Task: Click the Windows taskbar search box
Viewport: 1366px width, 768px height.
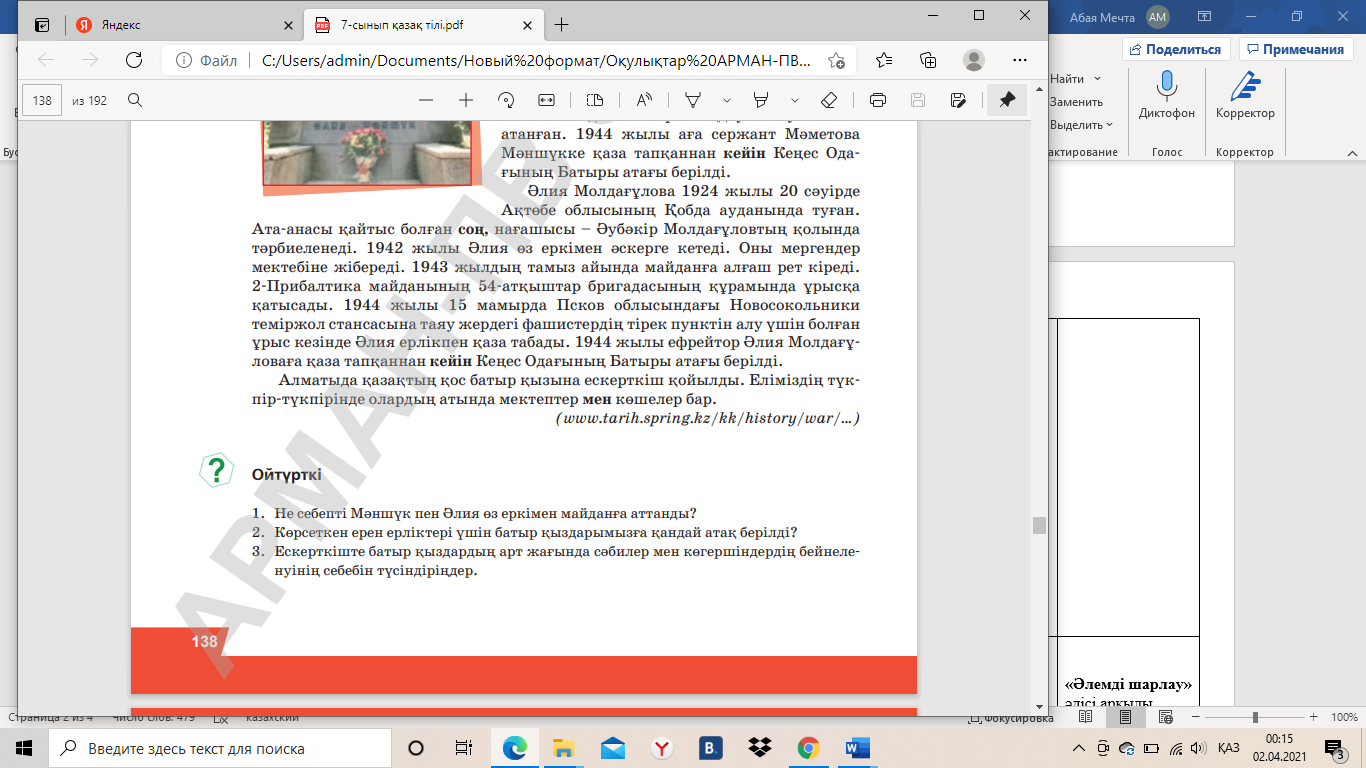Action: 221,748
